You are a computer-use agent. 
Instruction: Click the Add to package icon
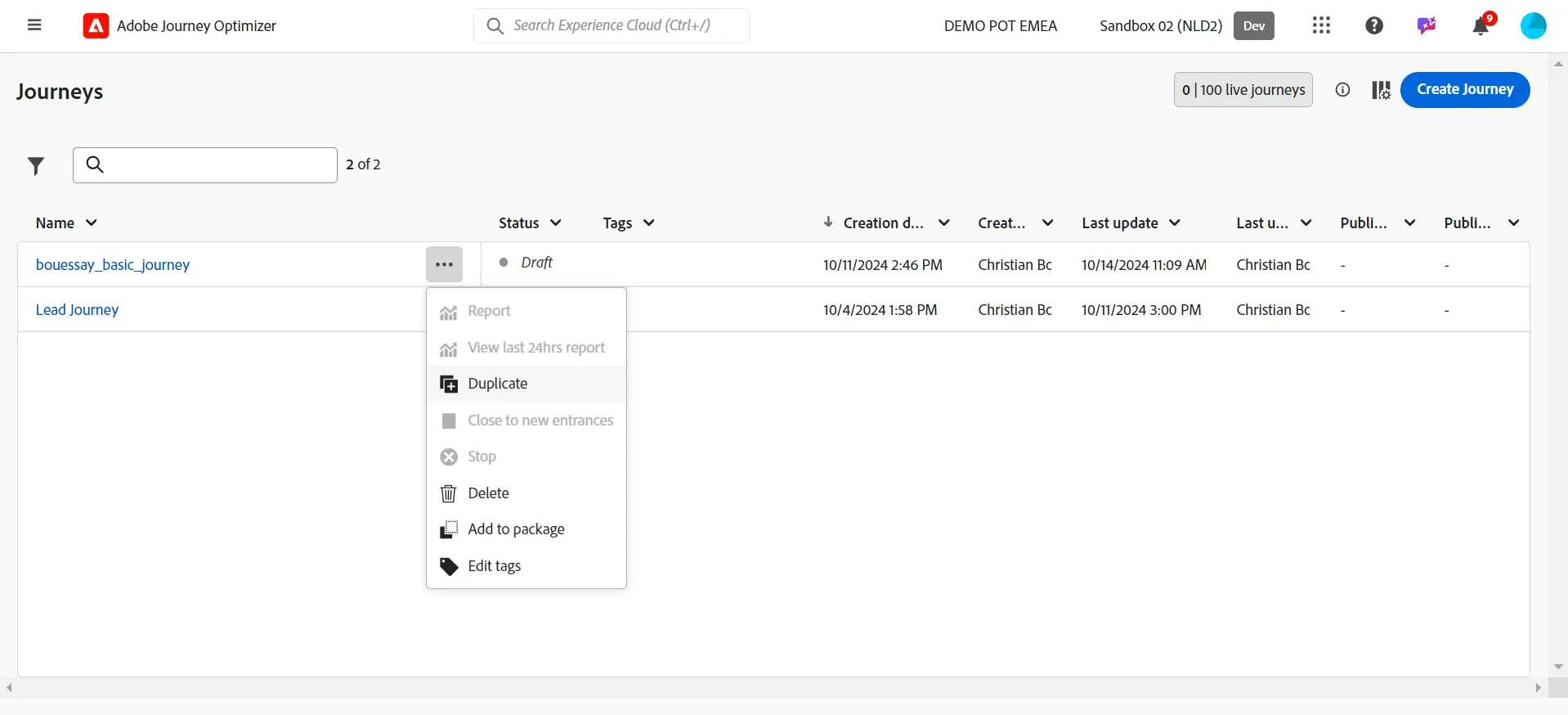coord(449,530)
